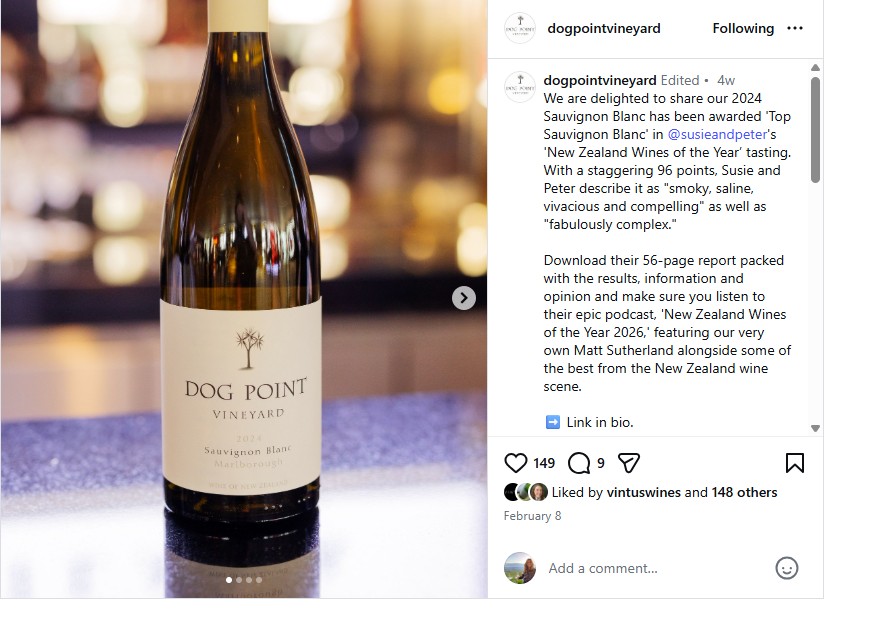This screenshot has height=644, width=874.
Task: Open comments via speech bubble icon
Action: 579,463
